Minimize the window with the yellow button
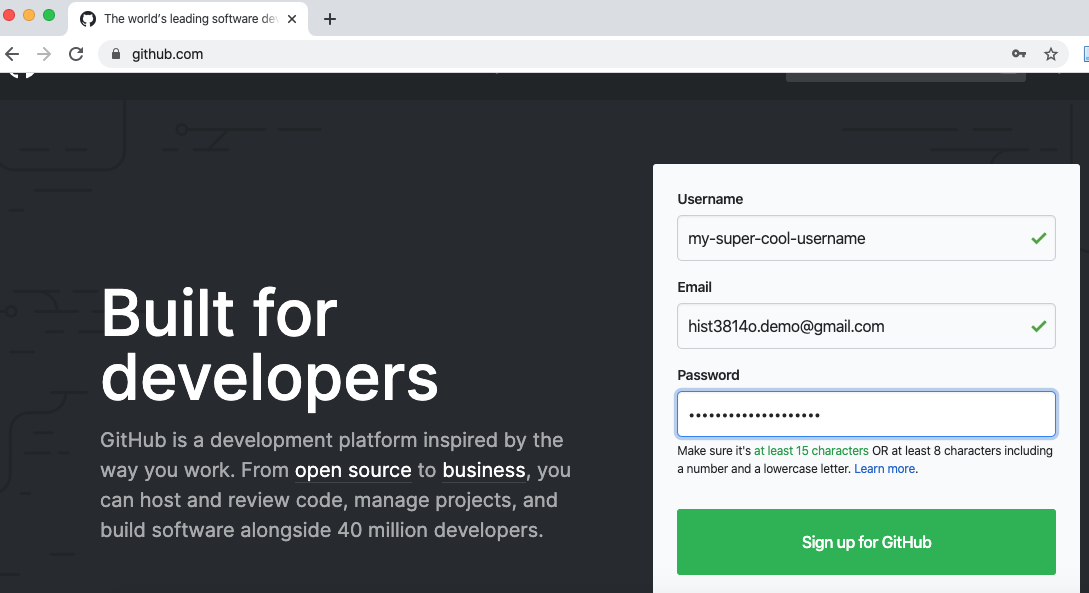 29,15
